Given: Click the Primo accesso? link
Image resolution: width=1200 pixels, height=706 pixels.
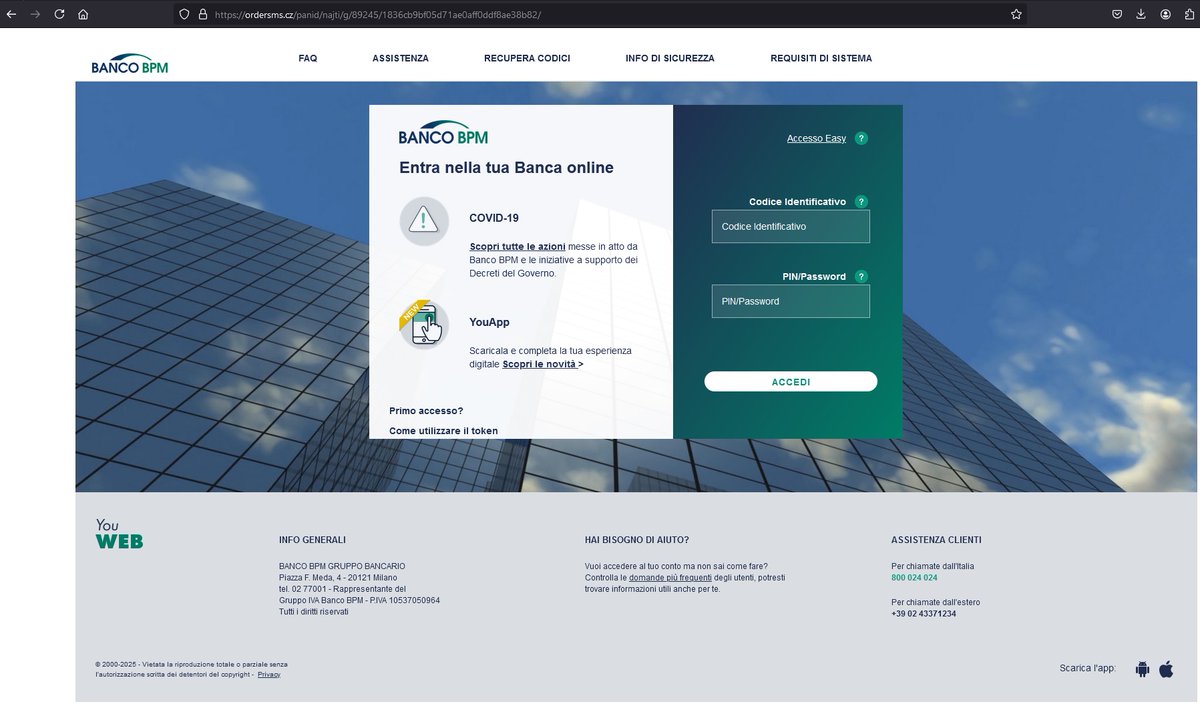Looking at the screenshot, I should [426, 411].
